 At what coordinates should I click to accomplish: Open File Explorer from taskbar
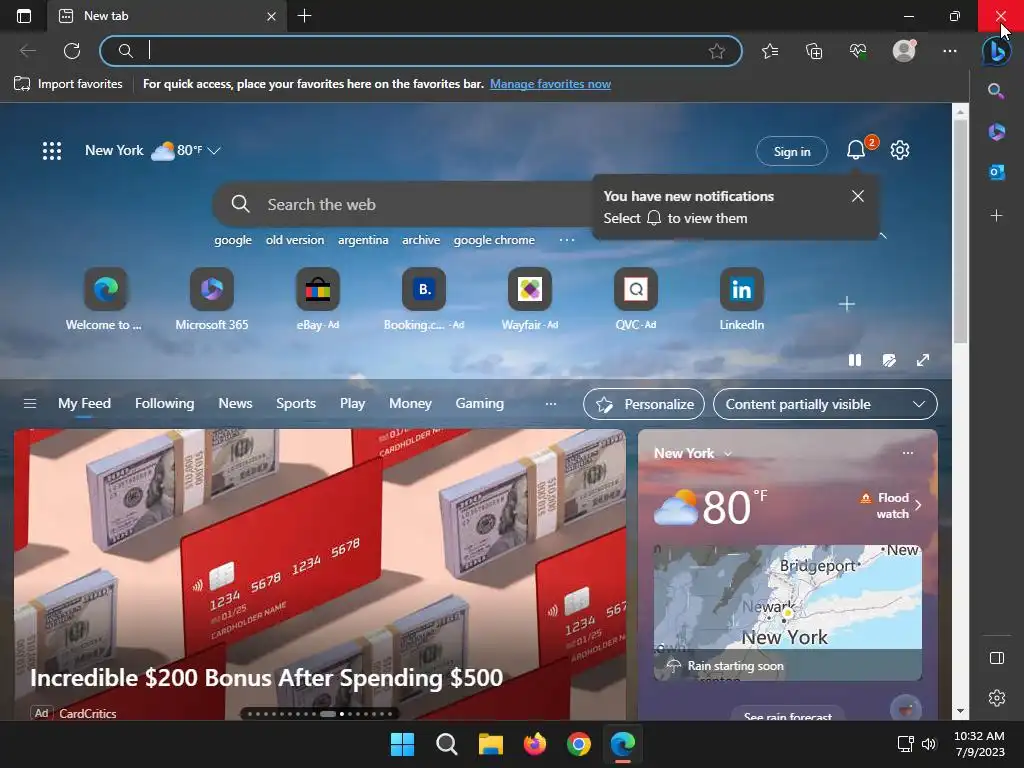pos(490,744)
